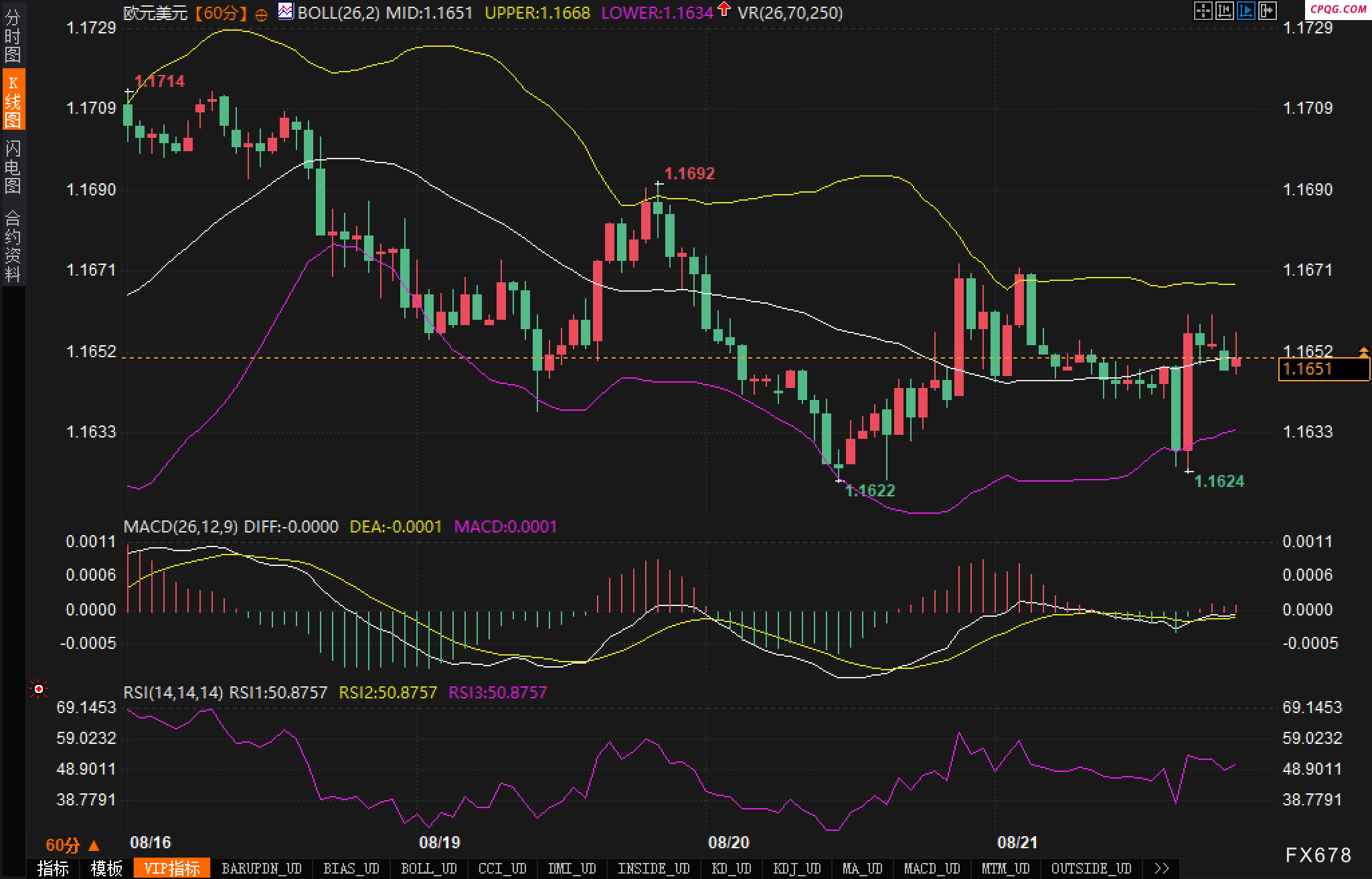Click the rightmost panel-arrow layout icon
Screen dimensions: 1372x879
pos(1268,11)
